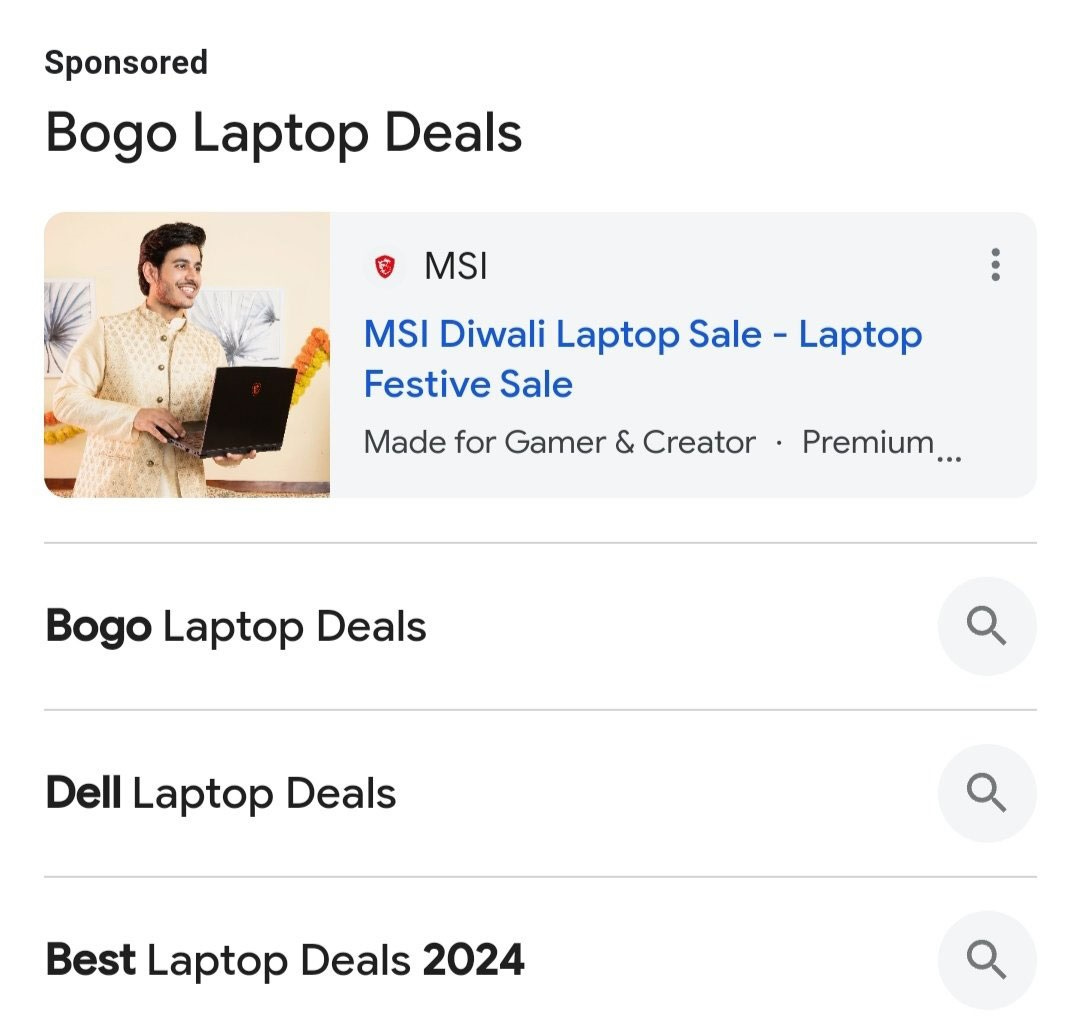Tap search icon beside Dell Laptop Deals
The height and width of the screenshot is (1022, 1080).
[986, 793]
